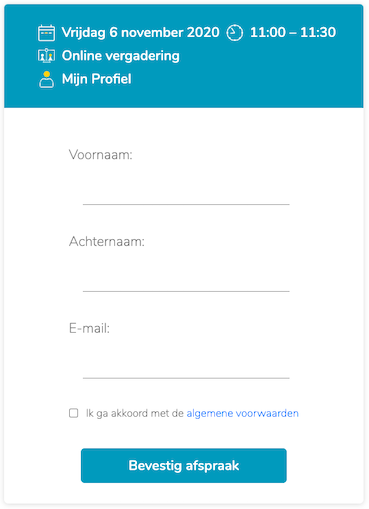Select the Mijn Profiel label

(x=97, y=79)
